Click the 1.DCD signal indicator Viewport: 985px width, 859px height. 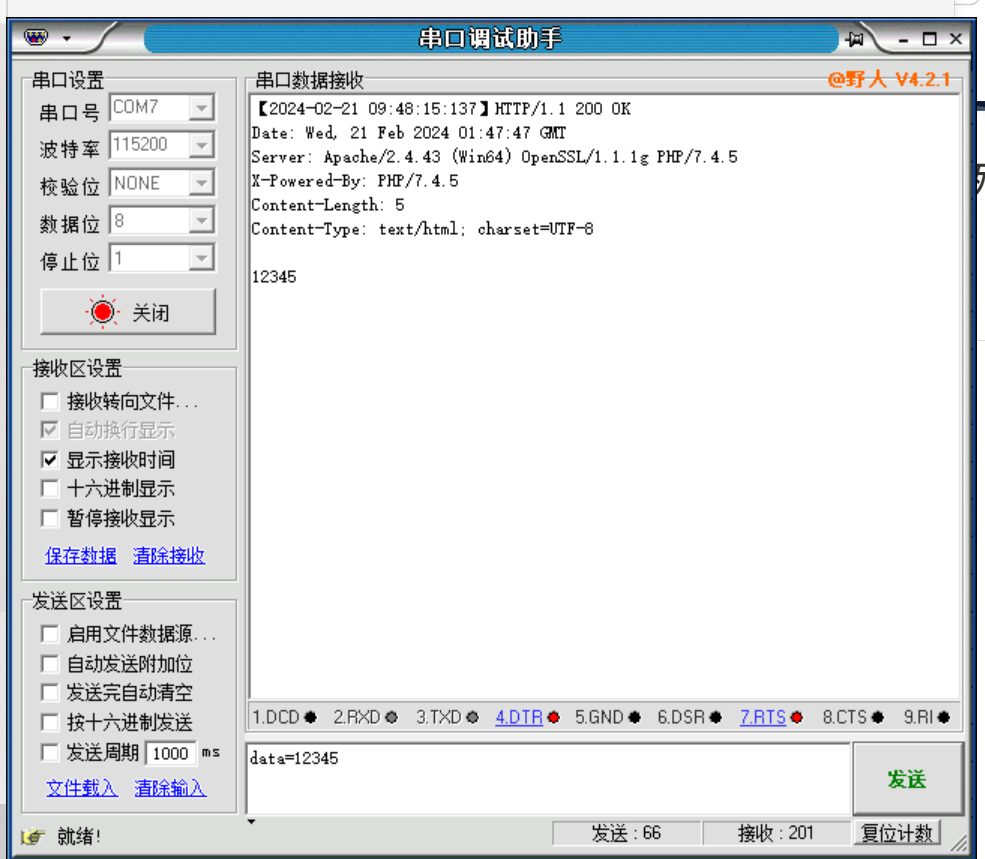tap(284, 717)
